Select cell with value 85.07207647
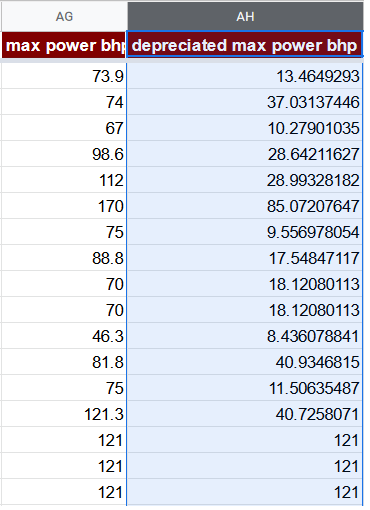370x510 pixels. coord(245,206)
